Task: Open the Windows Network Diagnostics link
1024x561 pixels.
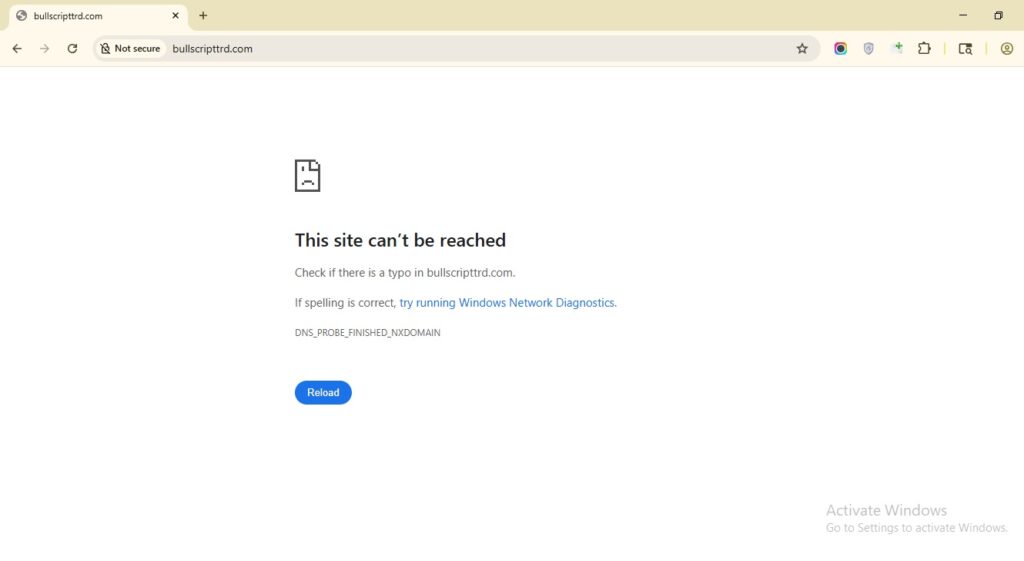Action: 507,303
